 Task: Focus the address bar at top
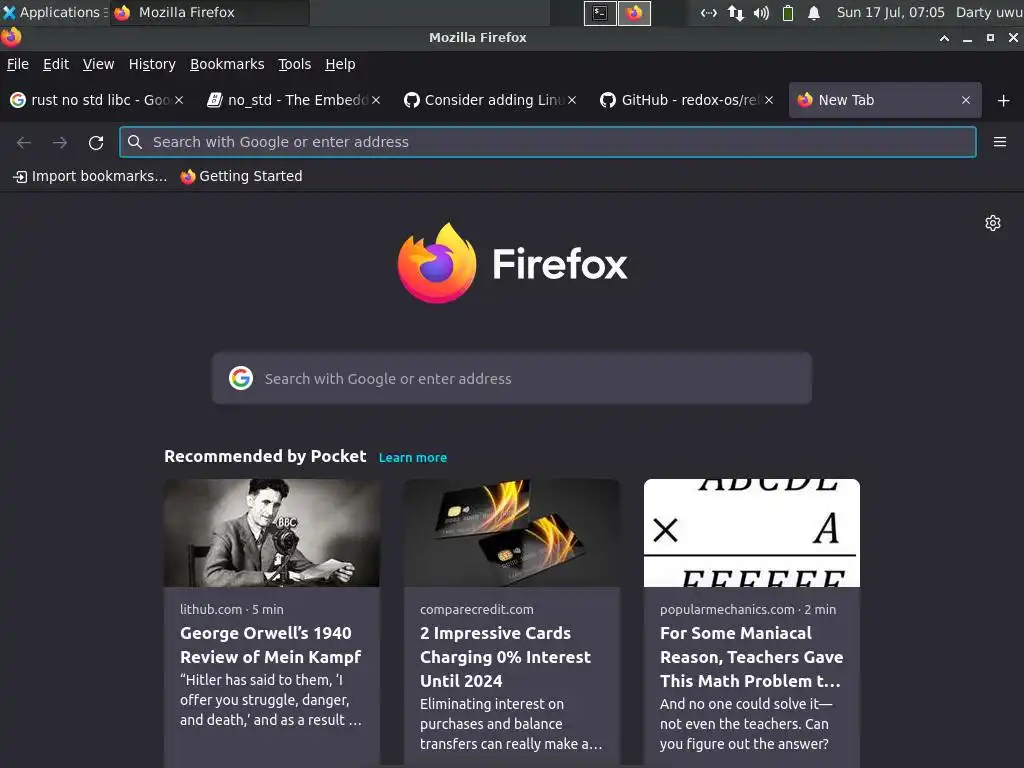point(547,142)
